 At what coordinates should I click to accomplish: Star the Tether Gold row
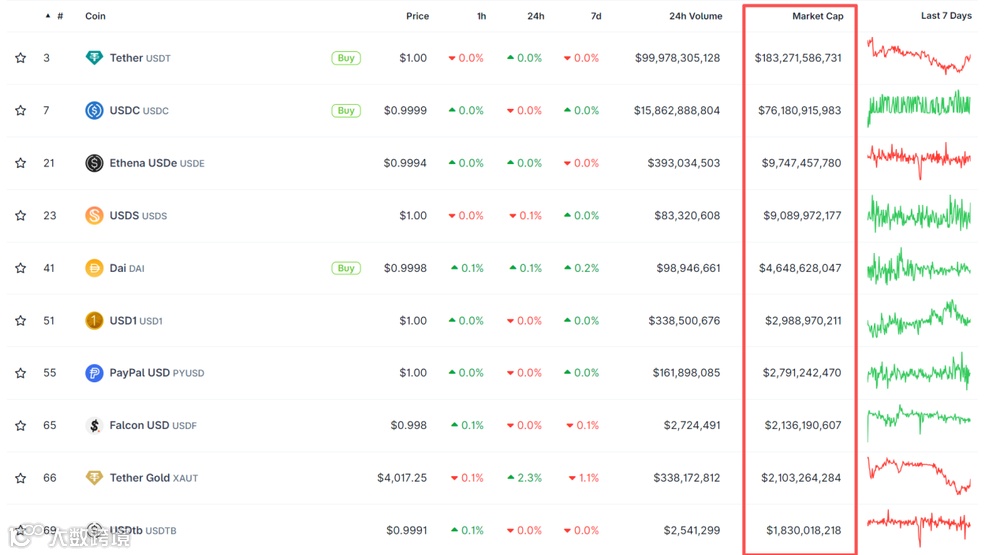pos(20,478)
